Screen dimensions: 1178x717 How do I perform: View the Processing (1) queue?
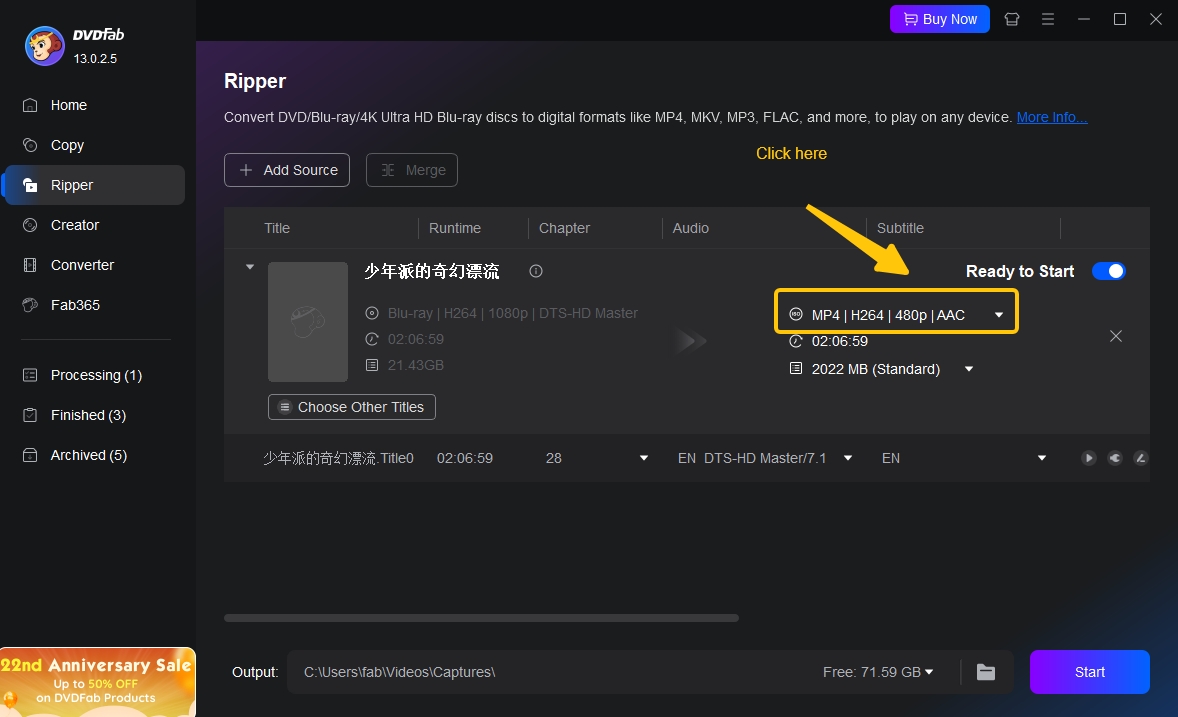point(94,375)
